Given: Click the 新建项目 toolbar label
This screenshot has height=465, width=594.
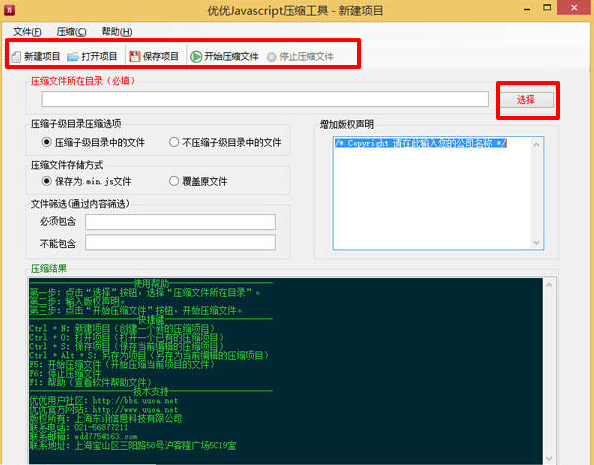Looking at the screenshot, I should coord(42,57).
